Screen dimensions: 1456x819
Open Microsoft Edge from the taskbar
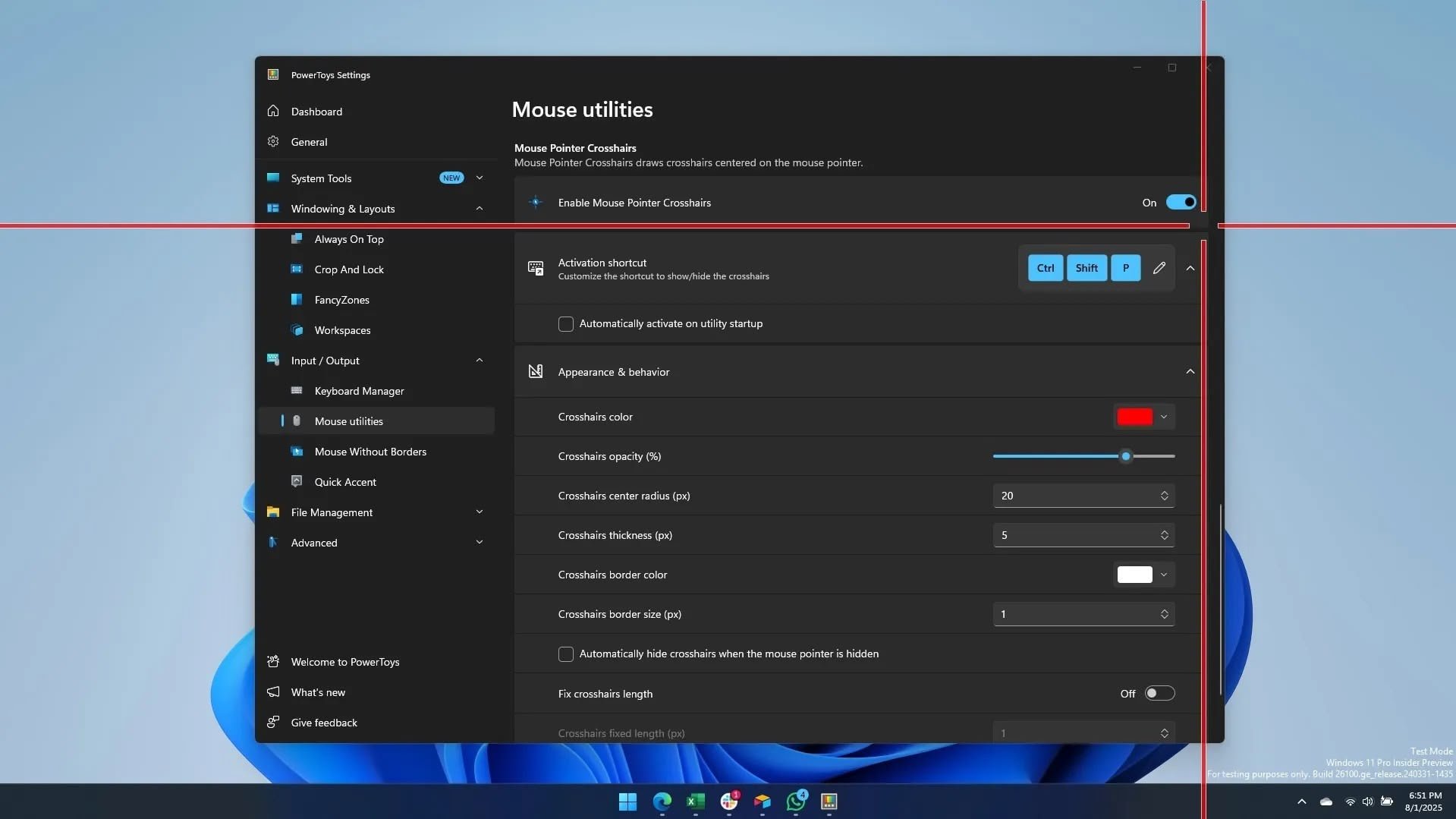tap(662, 802)
